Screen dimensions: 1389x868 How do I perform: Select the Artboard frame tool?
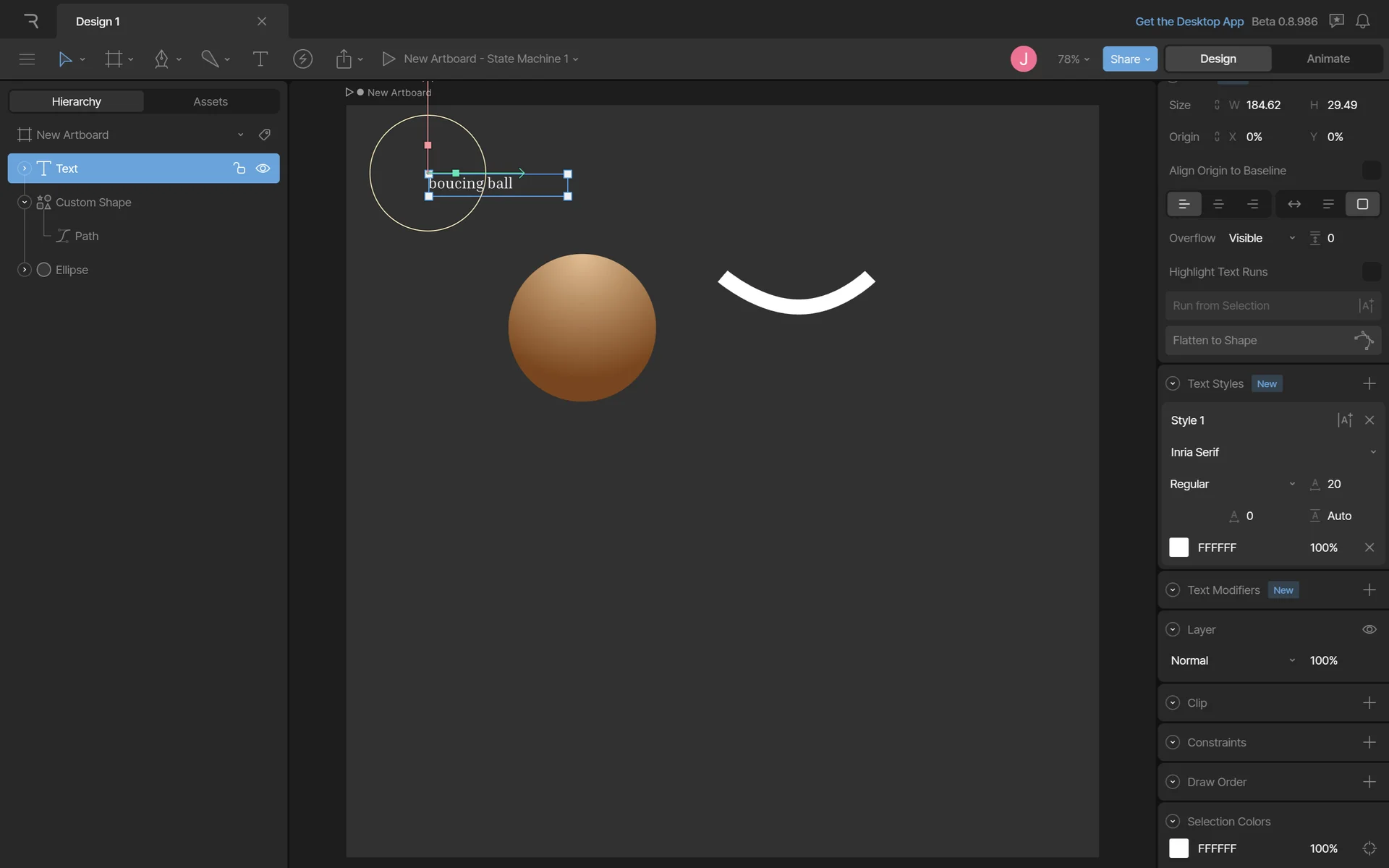(x=114, y=59)
